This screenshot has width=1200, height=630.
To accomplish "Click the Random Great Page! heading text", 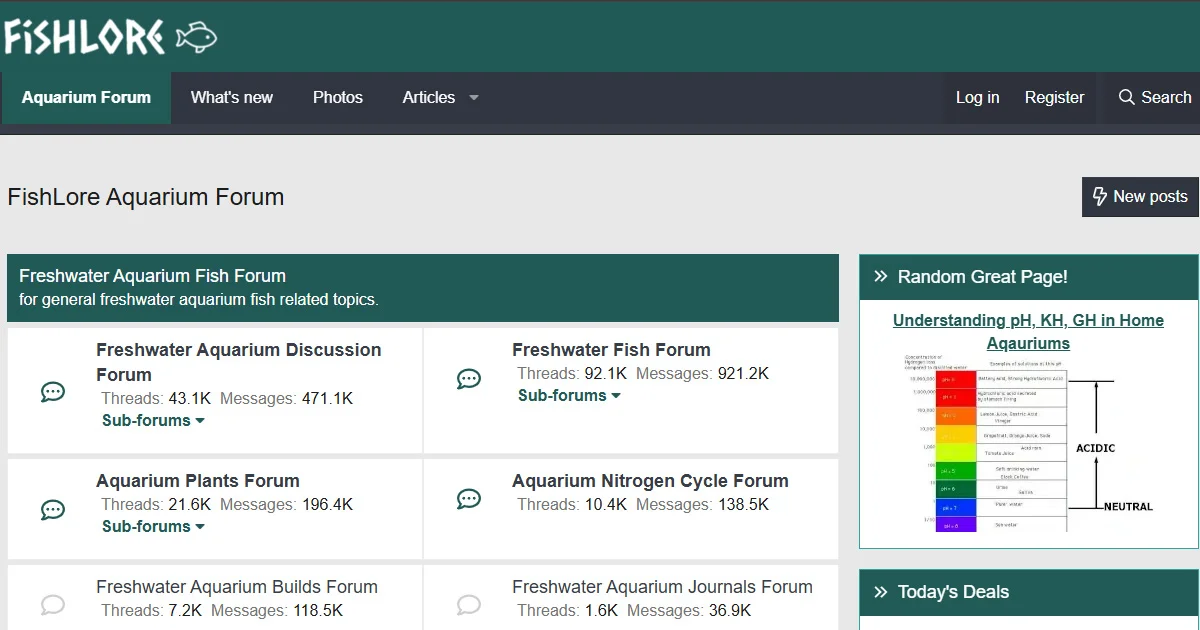I will pyautogui.click(x=982, y=277).
